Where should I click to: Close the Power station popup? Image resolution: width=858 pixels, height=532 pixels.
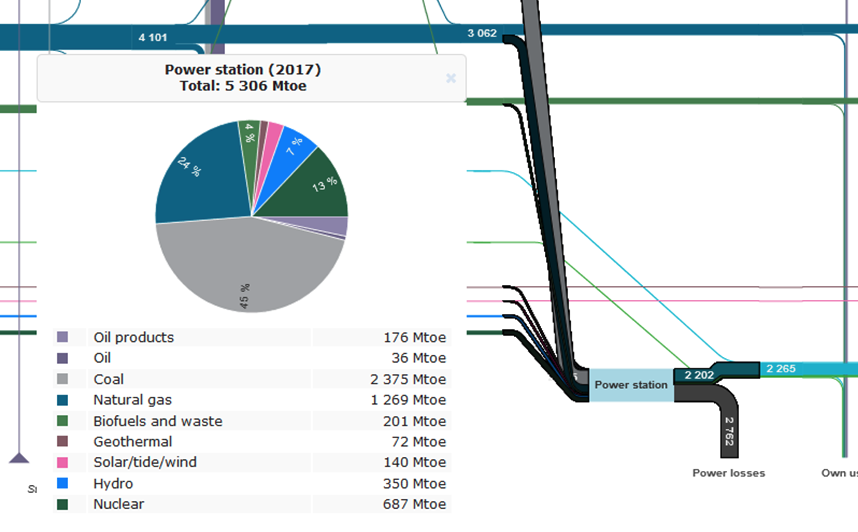[450, 78]
